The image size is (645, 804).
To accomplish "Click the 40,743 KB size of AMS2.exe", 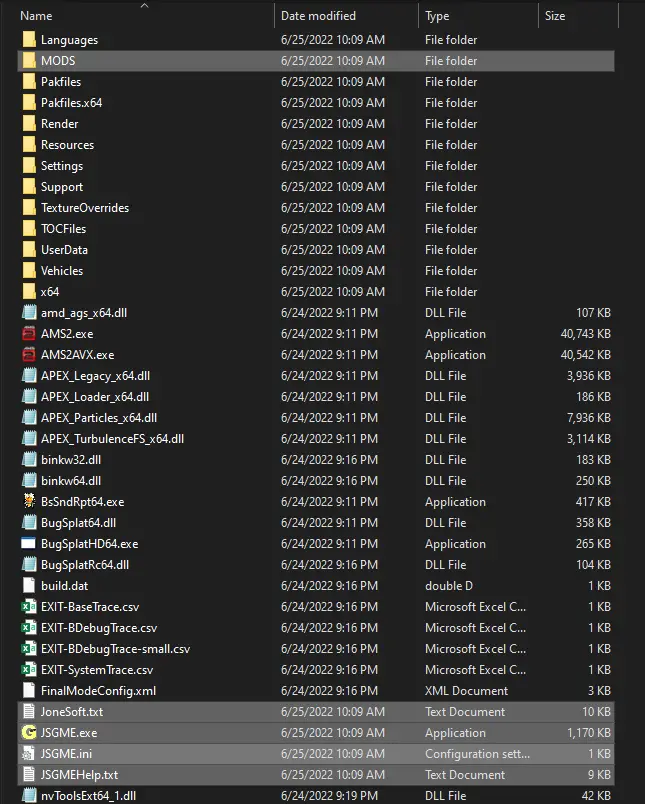I will 586,334.
